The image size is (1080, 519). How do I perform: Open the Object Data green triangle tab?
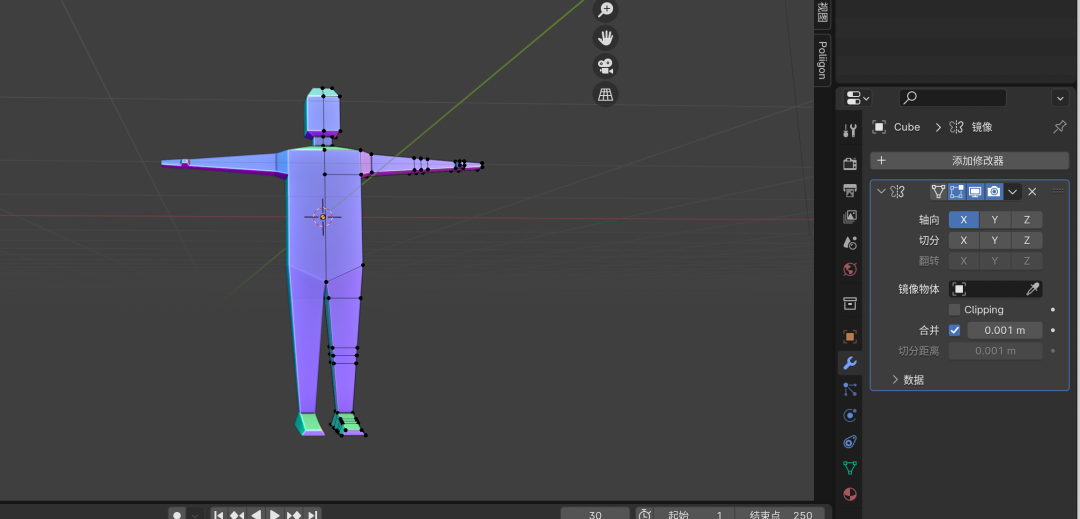(x=849, y=467)
